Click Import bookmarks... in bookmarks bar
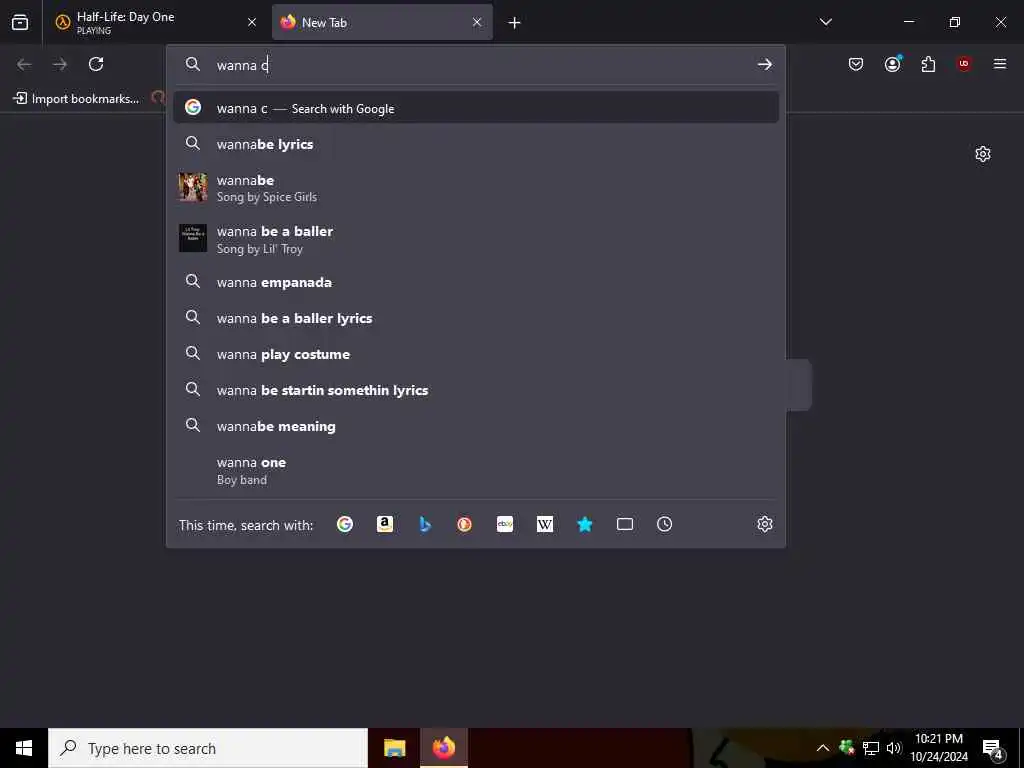The height and width of the screenshot is (768, 1024). 76,99
